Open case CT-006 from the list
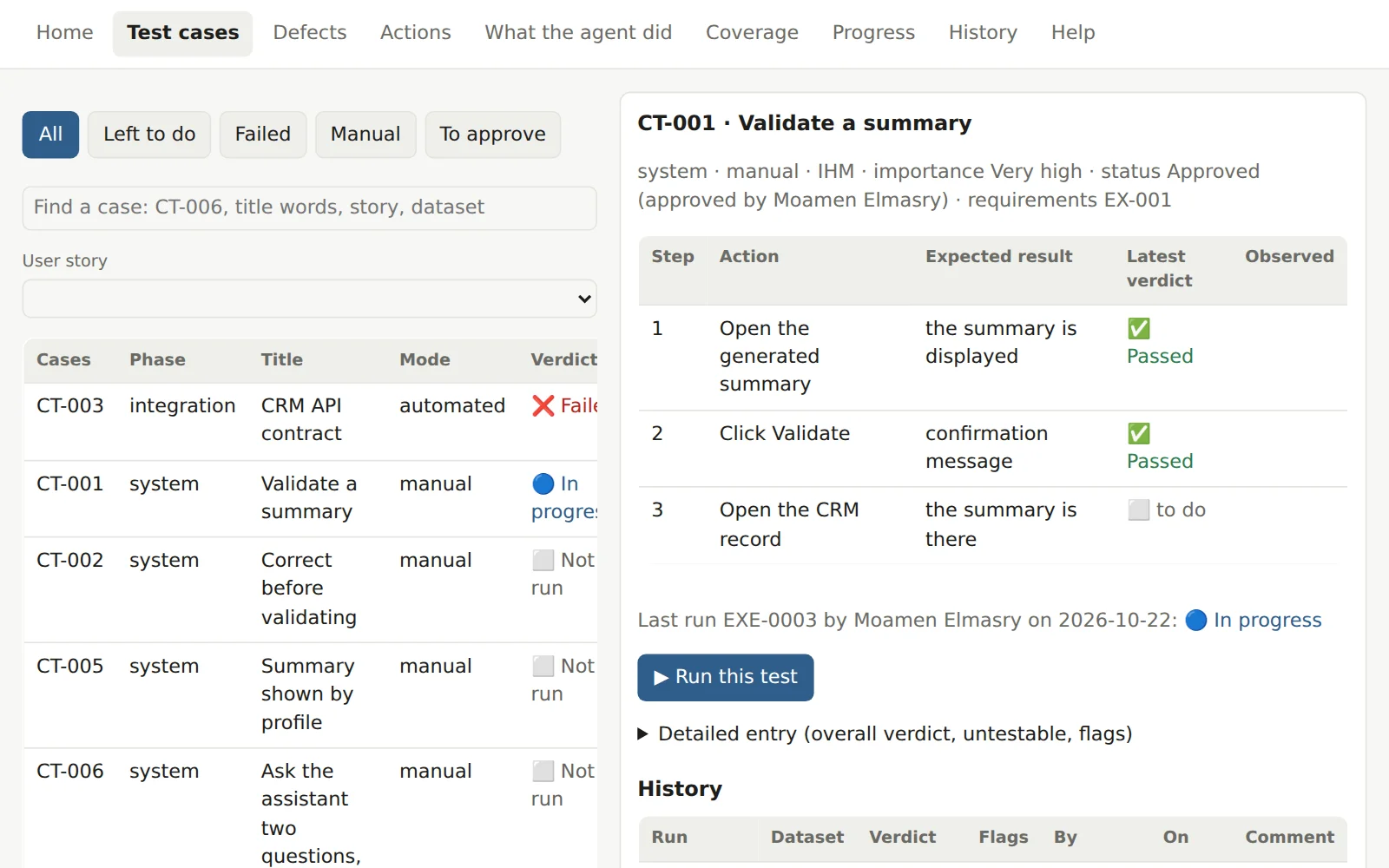The image size is (1389, 868). click(x=69, y=771)
